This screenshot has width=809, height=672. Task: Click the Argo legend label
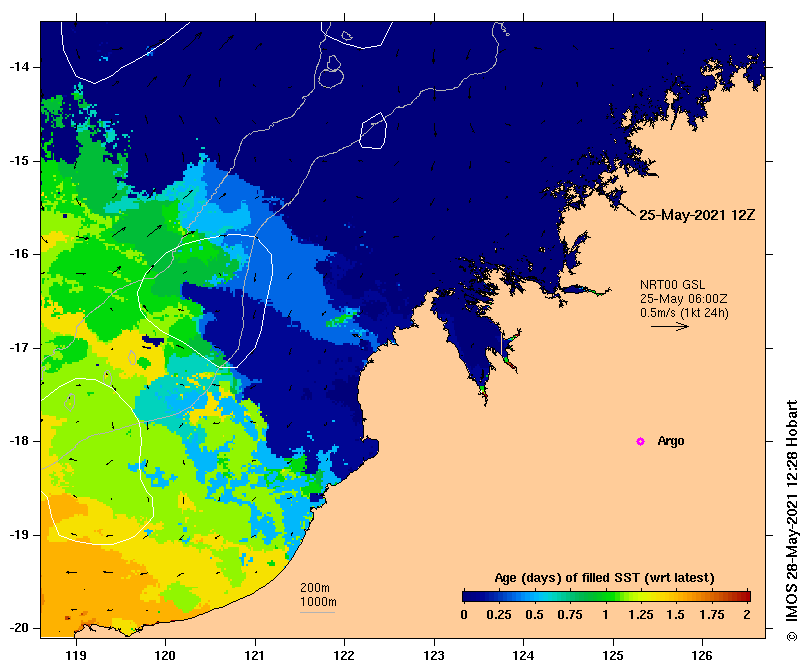(x=671, y=441)
